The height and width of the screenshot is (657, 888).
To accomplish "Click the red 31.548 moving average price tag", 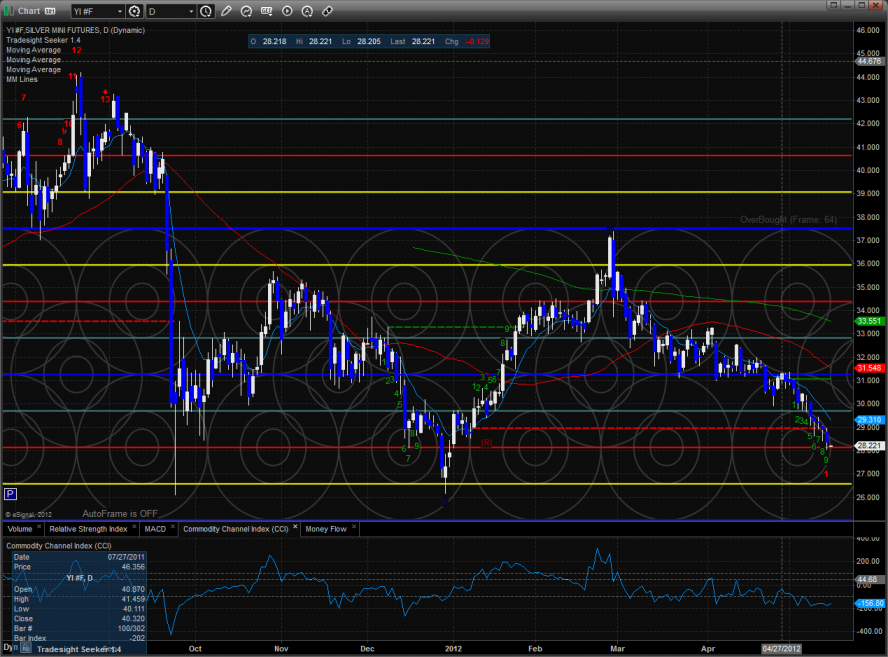I will [x=867, y=368].
